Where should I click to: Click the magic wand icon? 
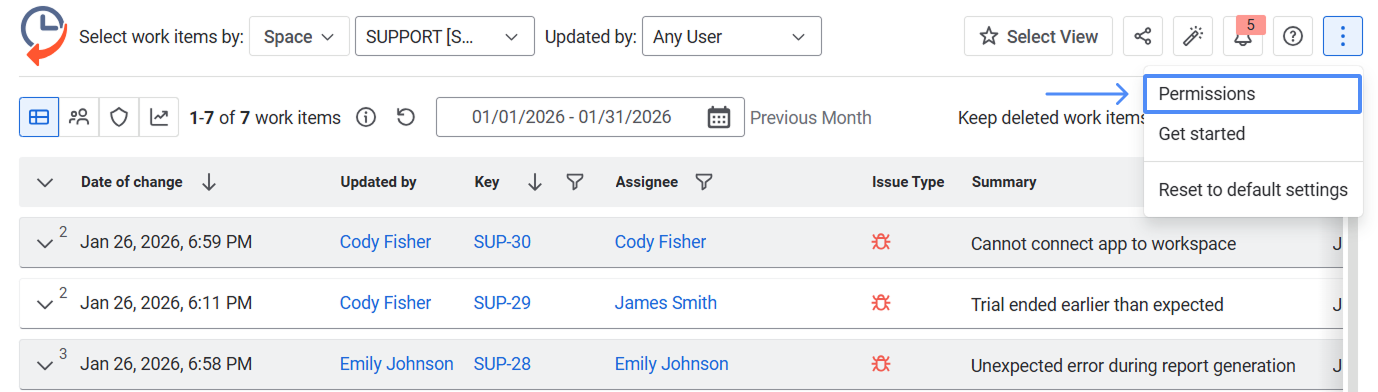1193,36
